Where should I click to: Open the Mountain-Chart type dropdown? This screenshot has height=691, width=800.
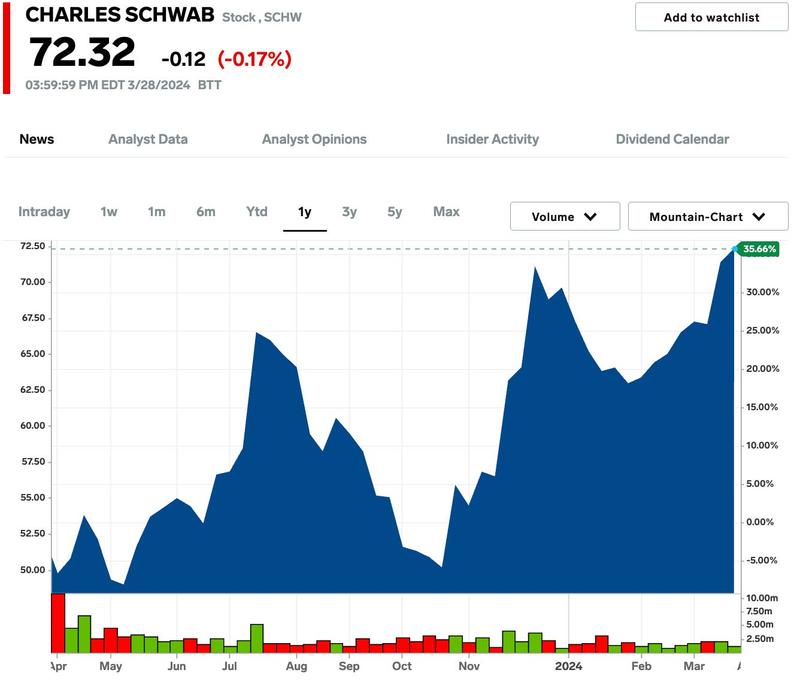click(x=708, y=216)
